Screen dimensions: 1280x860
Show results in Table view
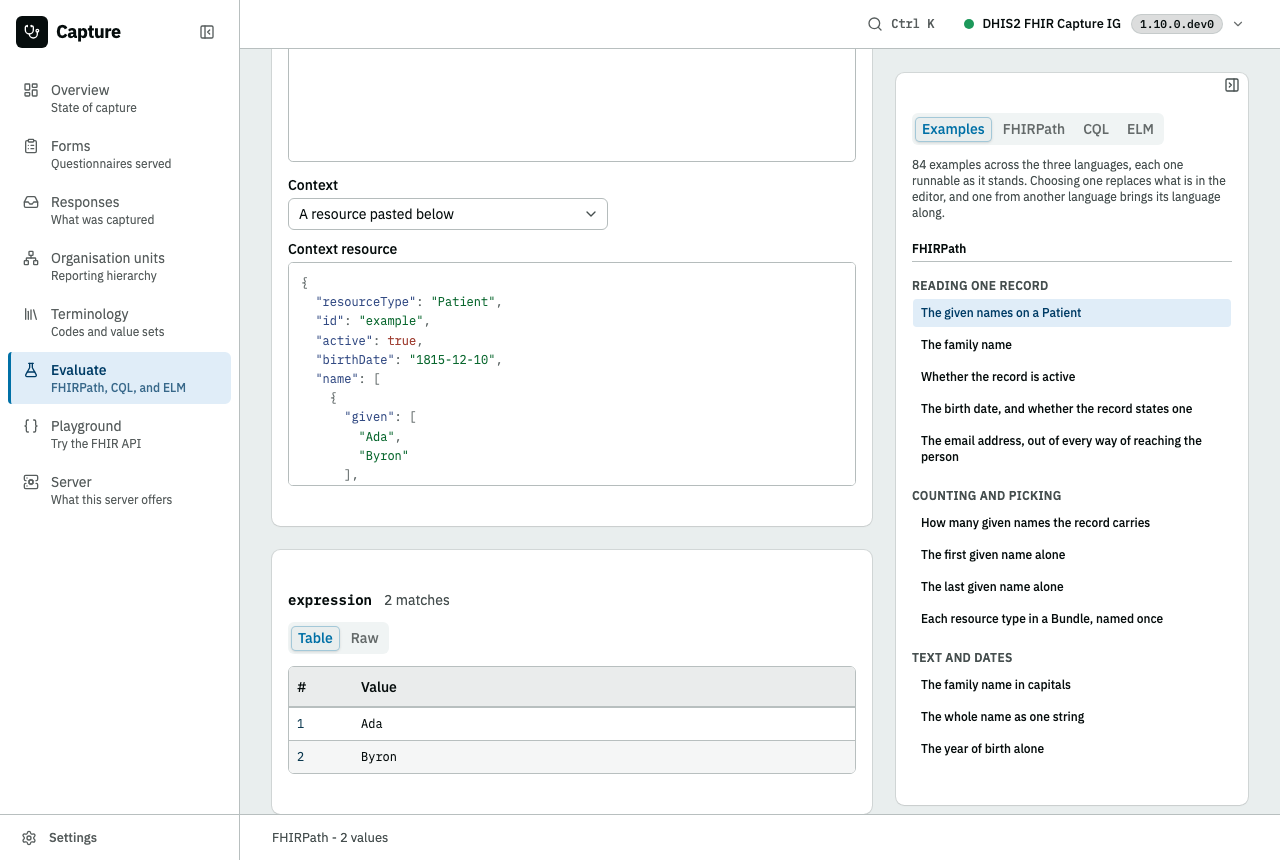pyautogui.click(x=315, y=638)
